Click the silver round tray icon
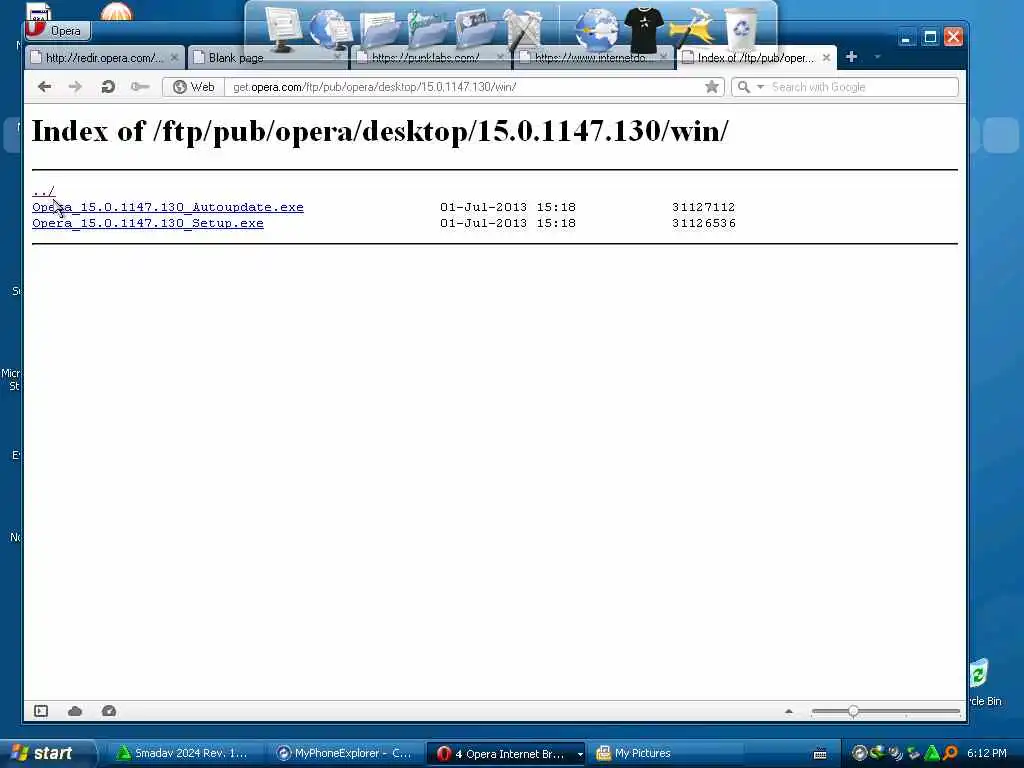The image size is (1024, 768). (859, 753)
